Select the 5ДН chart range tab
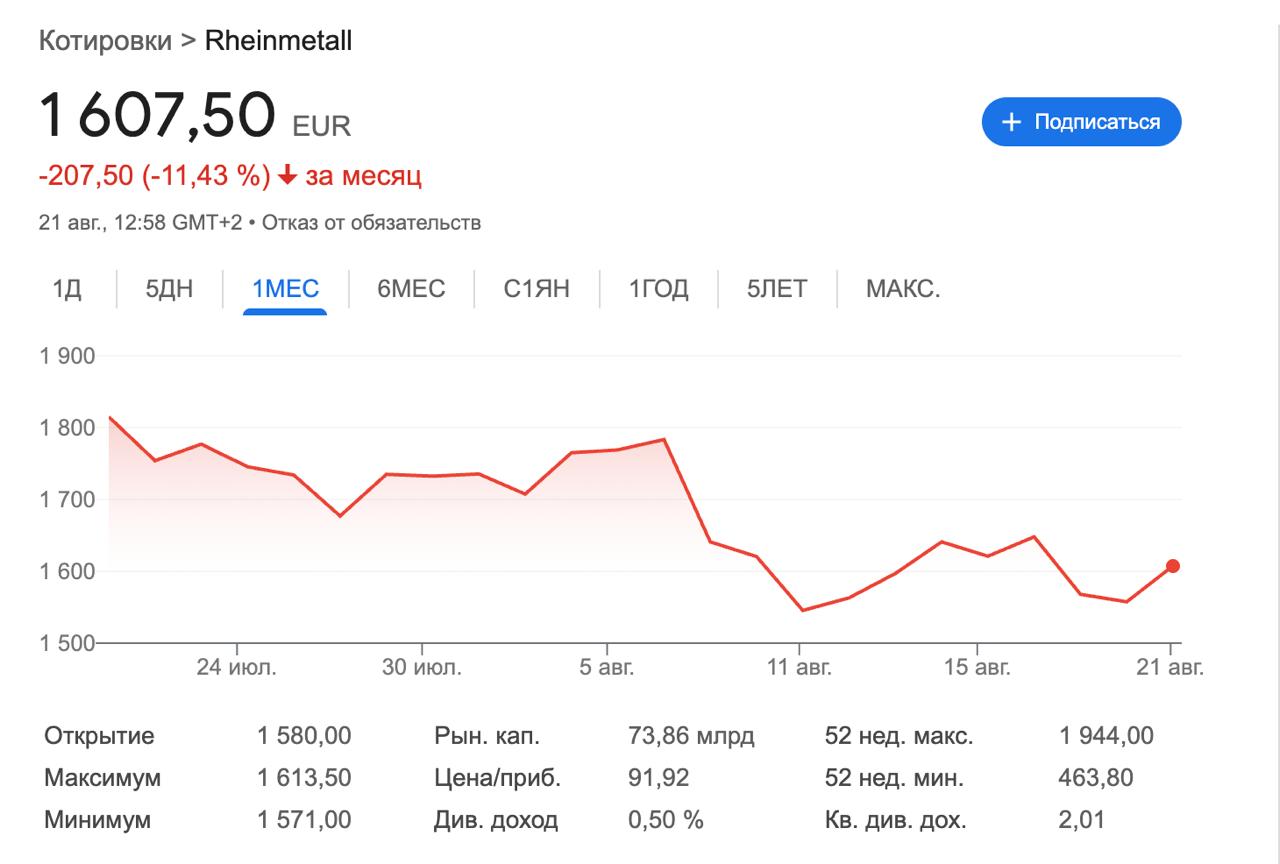1280x864 pixels. 169,290
